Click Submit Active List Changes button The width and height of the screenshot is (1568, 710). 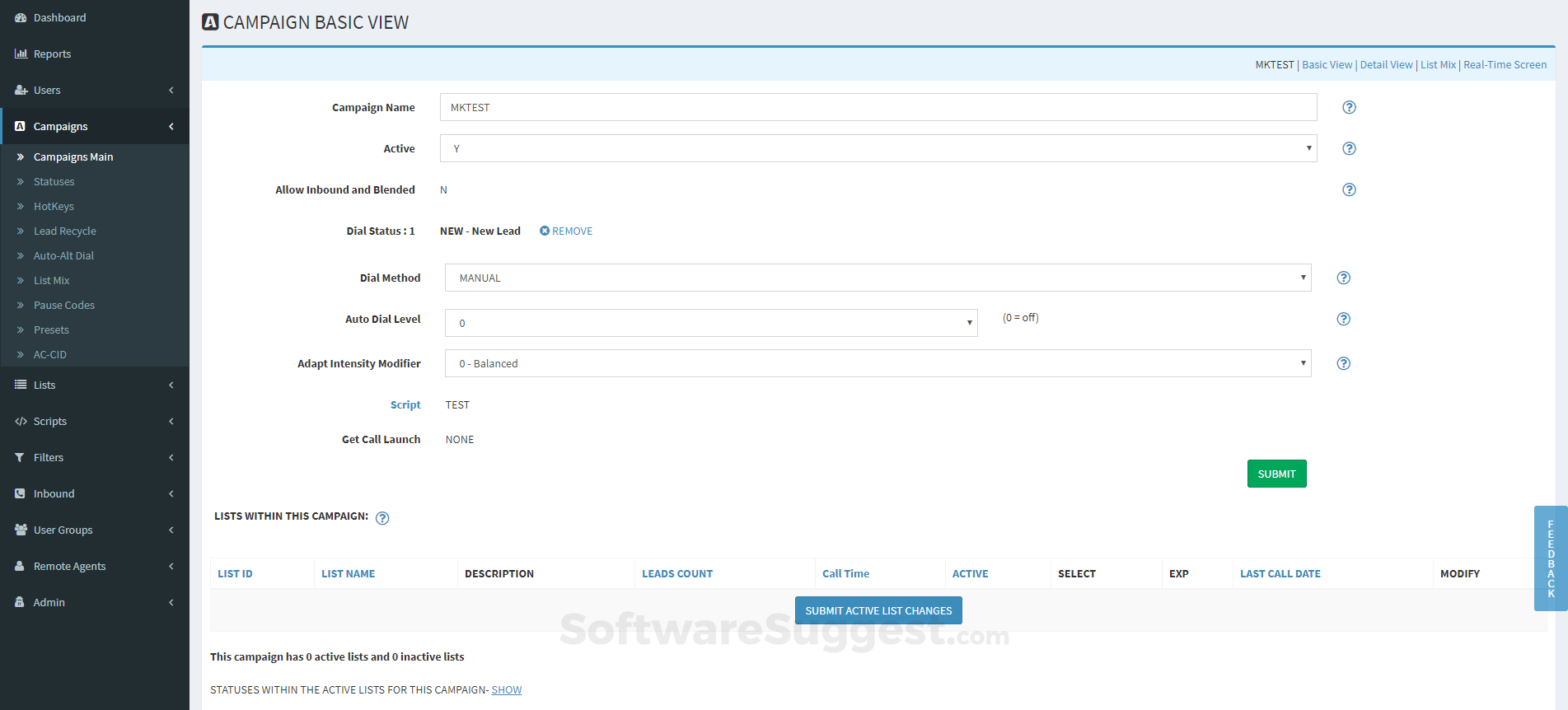pyautogui.click(x=878, y=610)
